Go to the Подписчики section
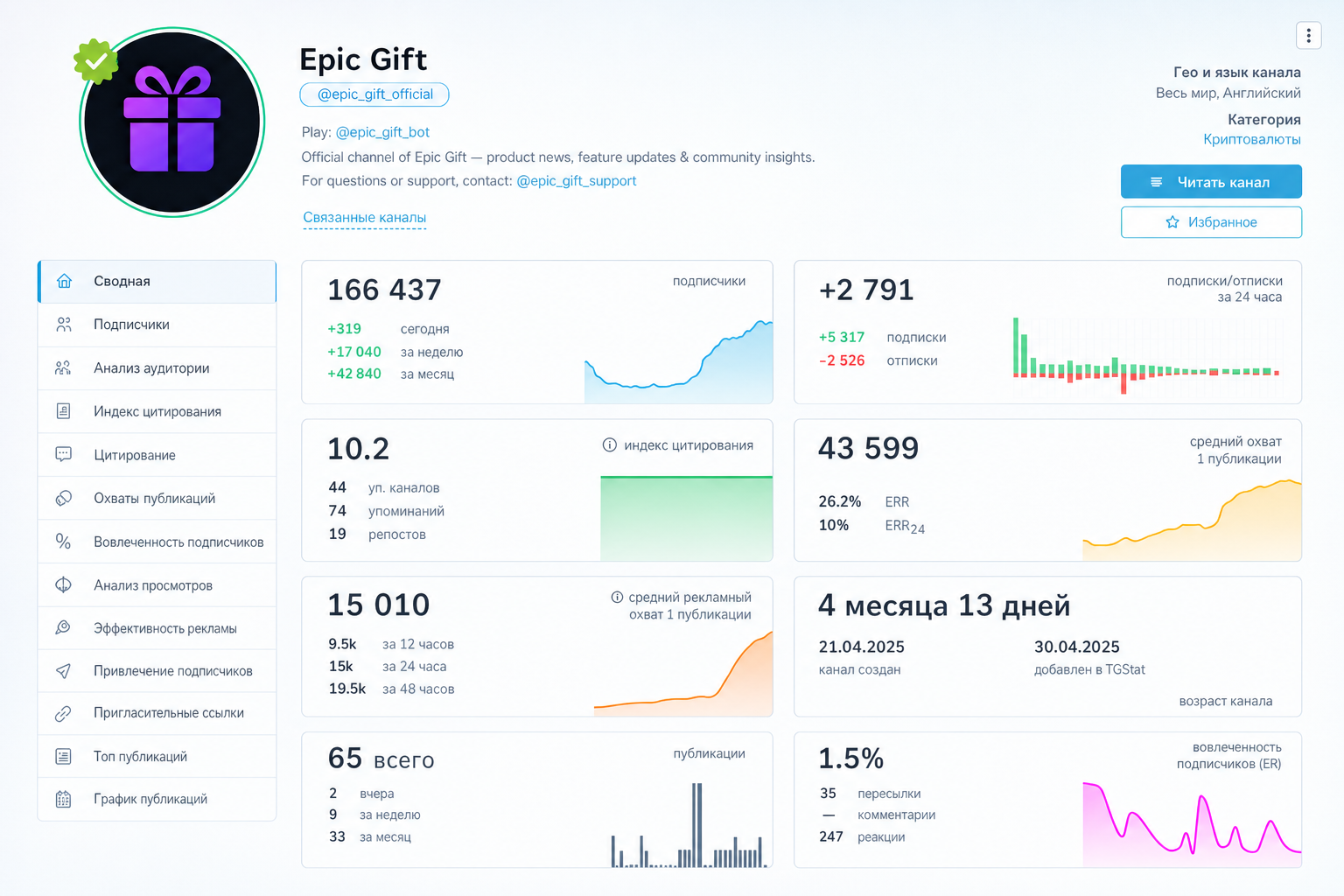Screen dimensions: 1344x896 coord(157,325)
